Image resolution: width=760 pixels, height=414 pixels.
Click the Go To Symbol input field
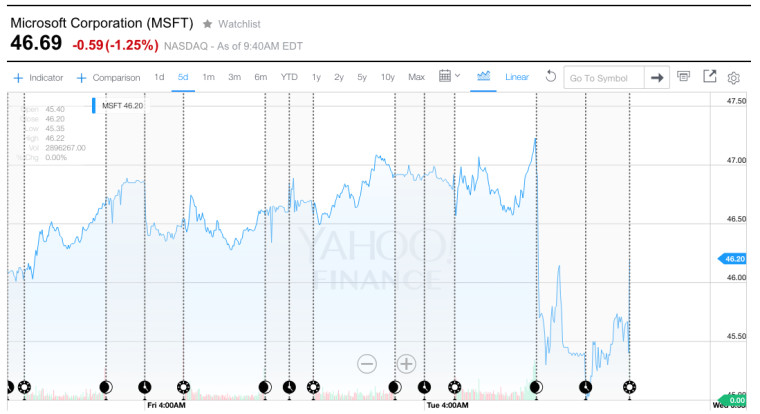602,77
